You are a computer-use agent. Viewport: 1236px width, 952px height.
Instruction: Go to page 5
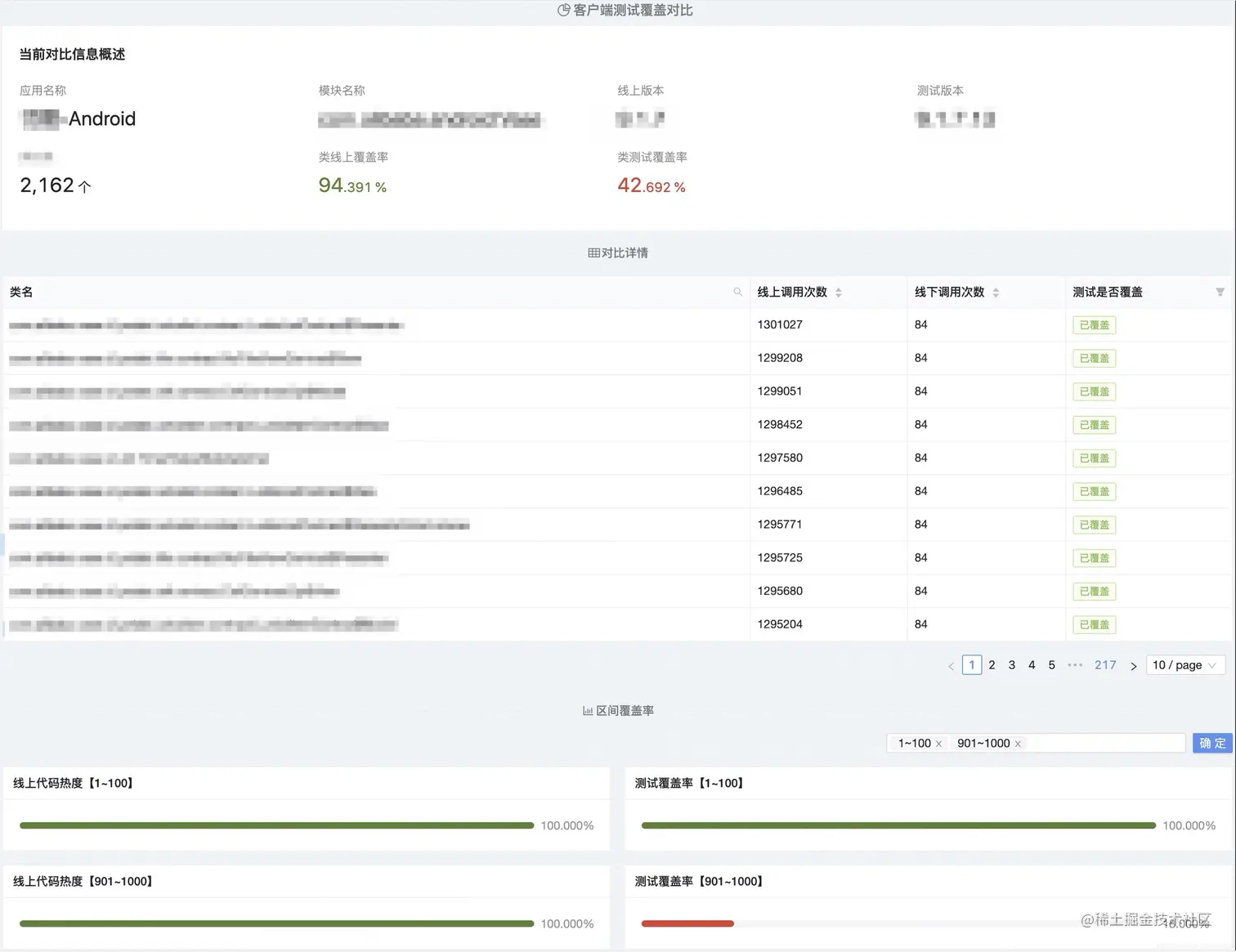coord(1052,665)
